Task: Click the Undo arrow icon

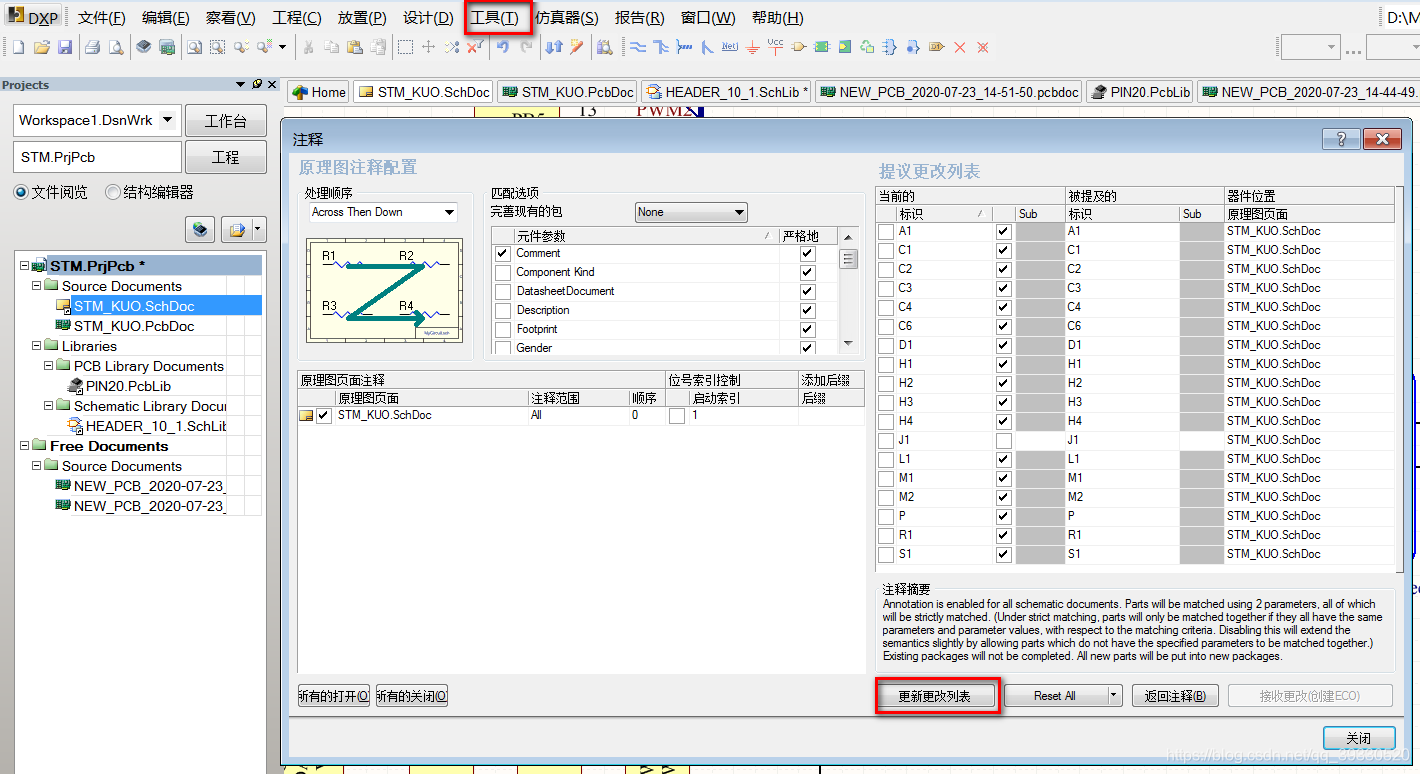Action: (x=502, y=47)
